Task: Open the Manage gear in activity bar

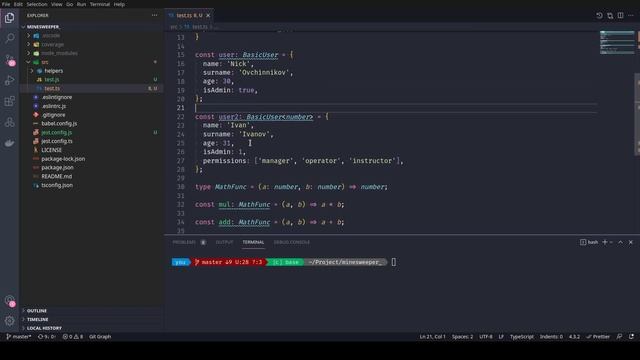Action: pyautogui.click(x=9, y=321)
